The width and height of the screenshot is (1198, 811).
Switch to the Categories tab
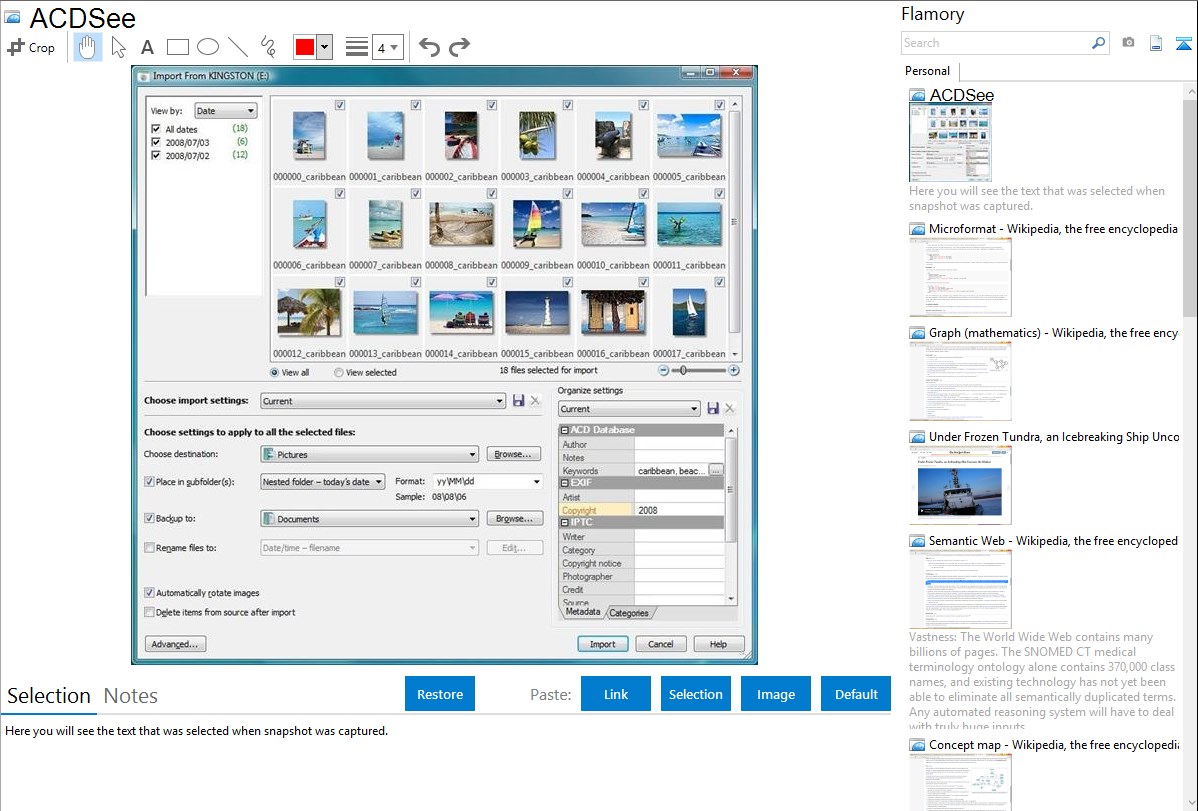pyautogui.click(x=629, y=613)
